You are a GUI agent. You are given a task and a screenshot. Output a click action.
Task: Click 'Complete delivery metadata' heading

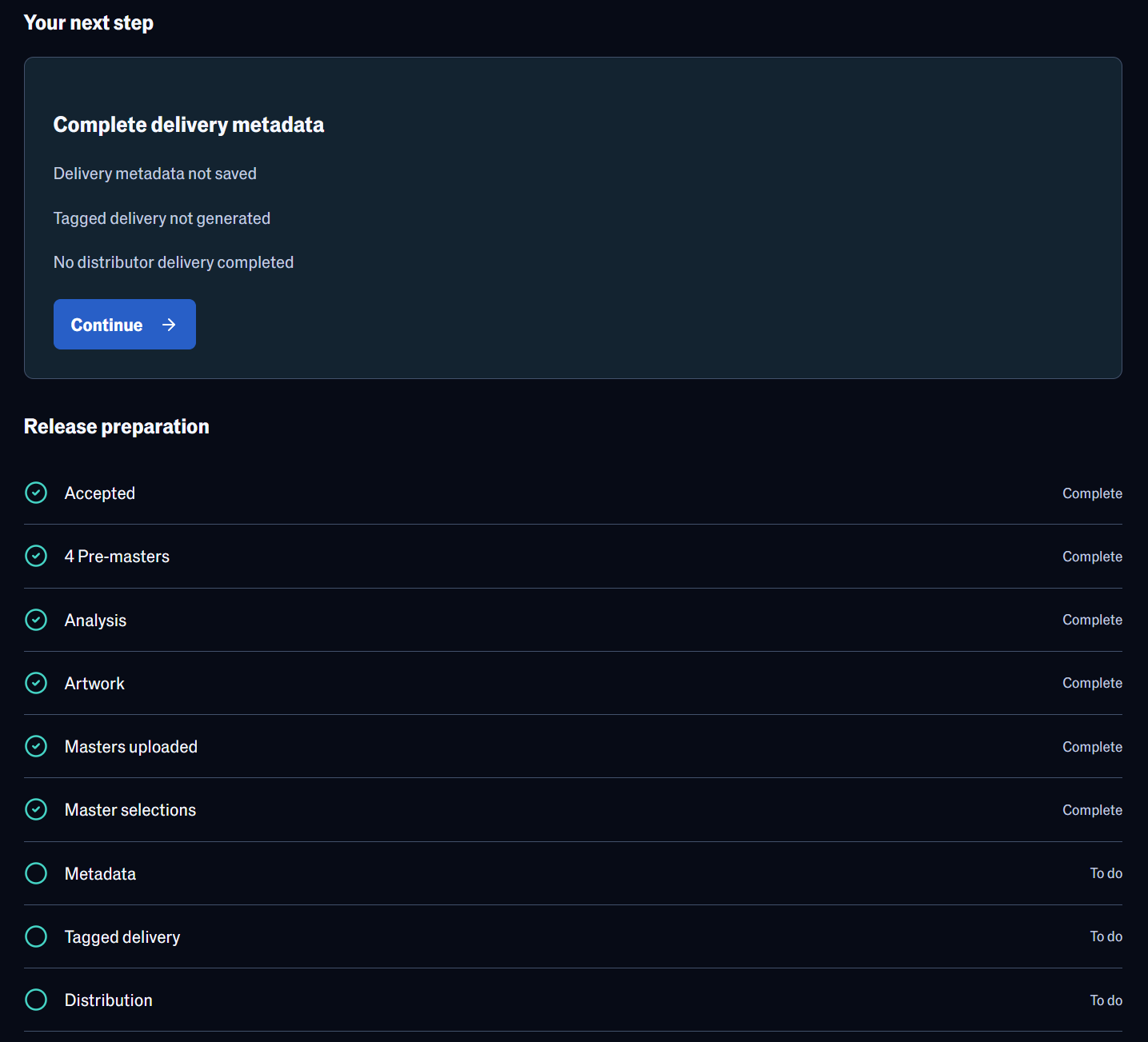tap(189, 125)
